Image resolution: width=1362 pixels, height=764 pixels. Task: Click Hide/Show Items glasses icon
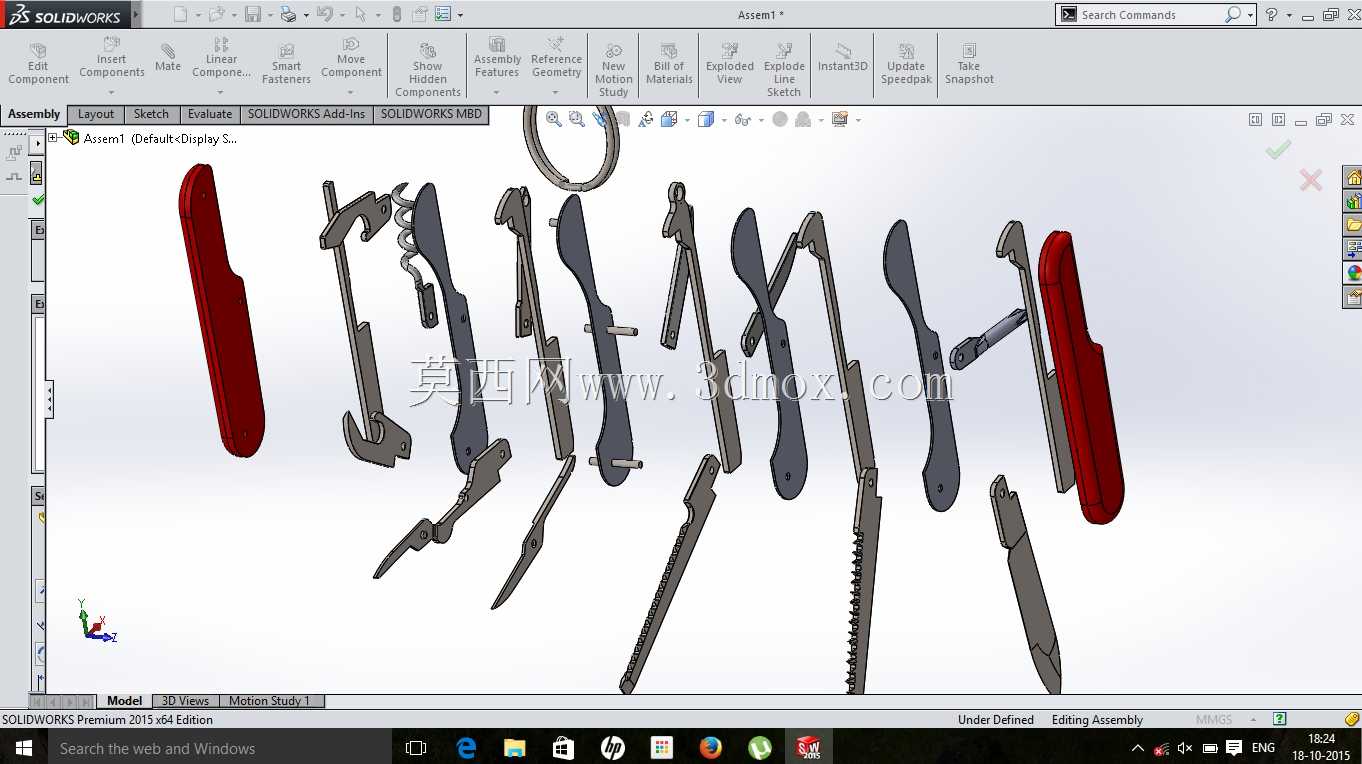click(742, 119)
